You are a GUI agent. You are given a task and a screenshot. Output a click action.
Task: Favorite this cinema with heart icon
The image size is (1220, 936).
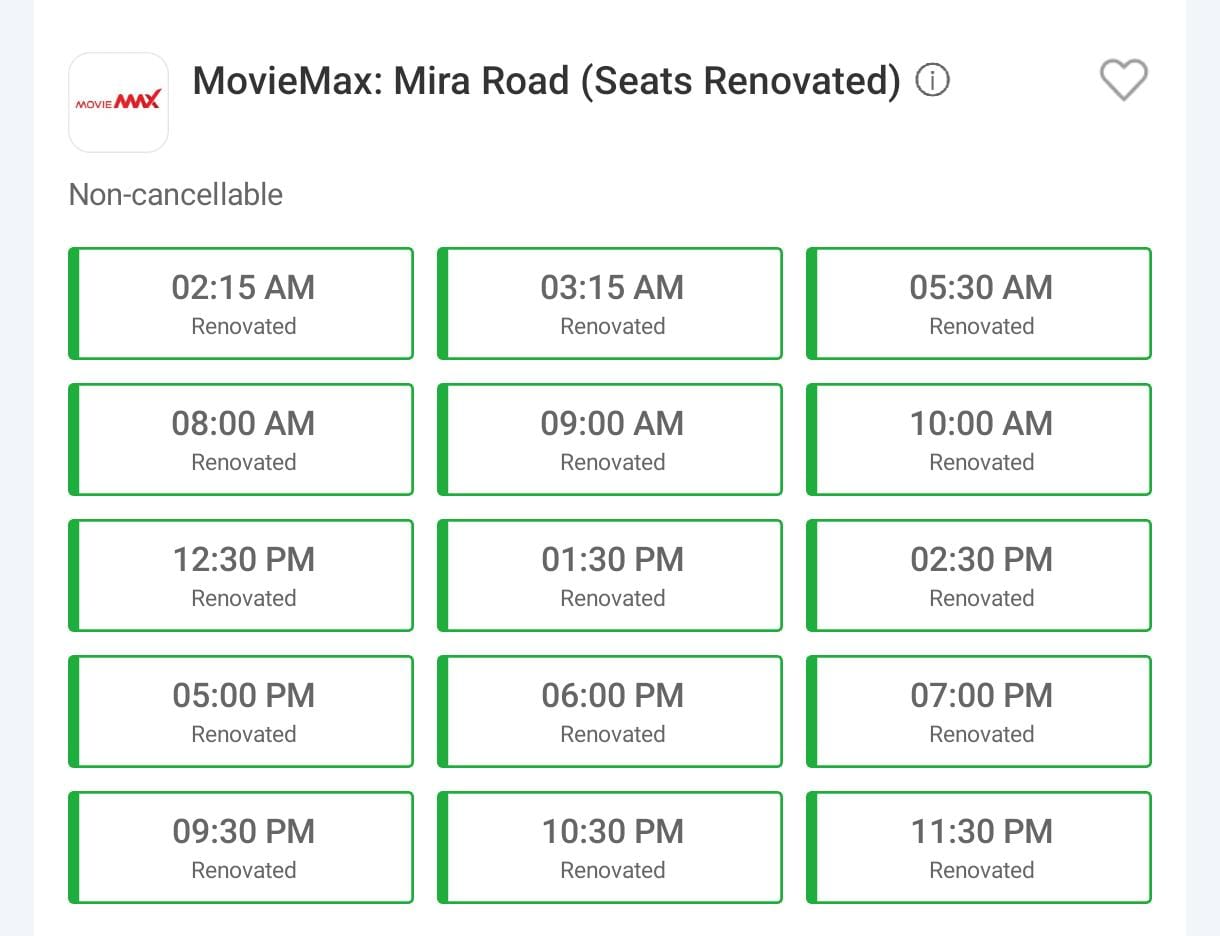pos(1123,80)
